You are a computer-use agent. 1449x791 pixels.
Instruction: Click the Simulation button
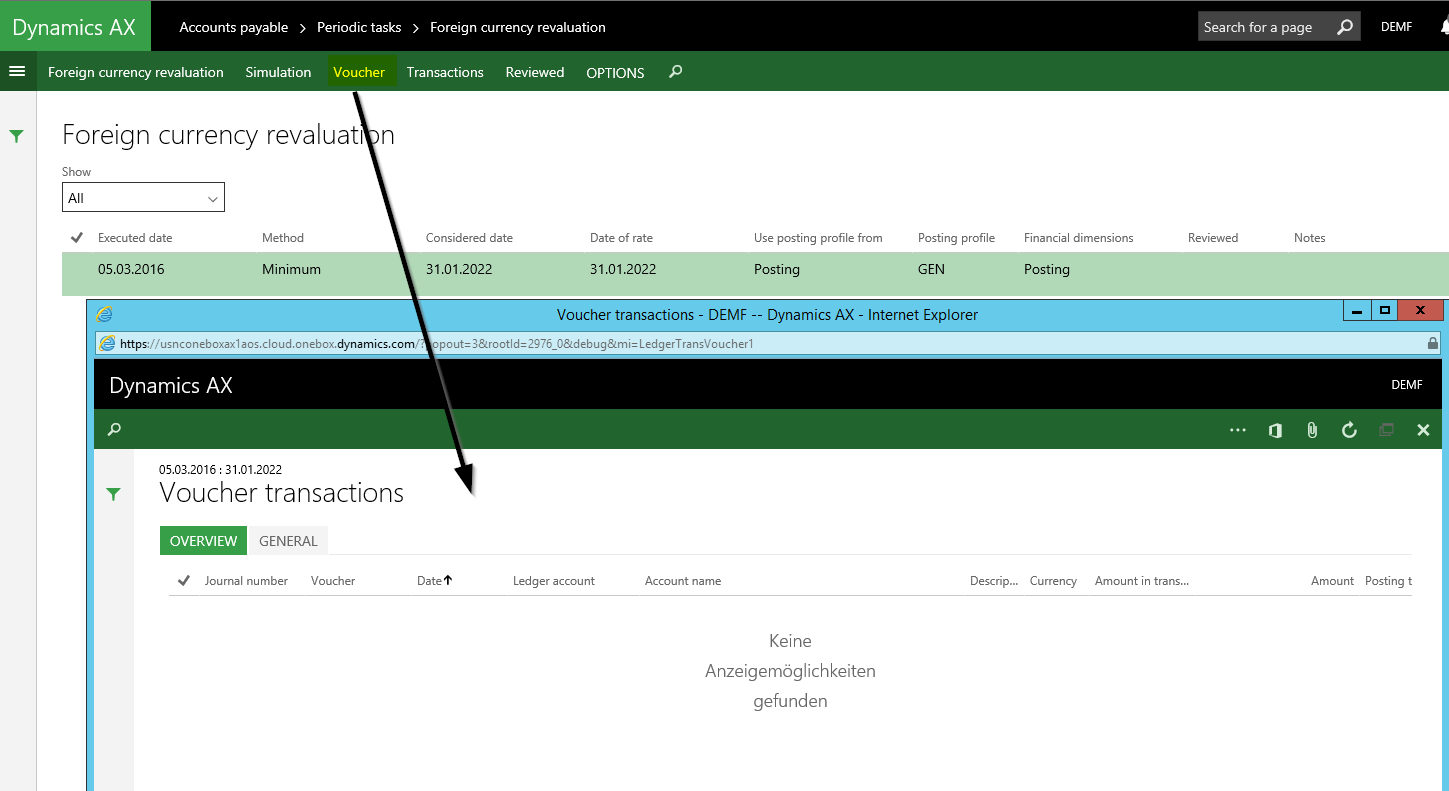click(278, 72)
